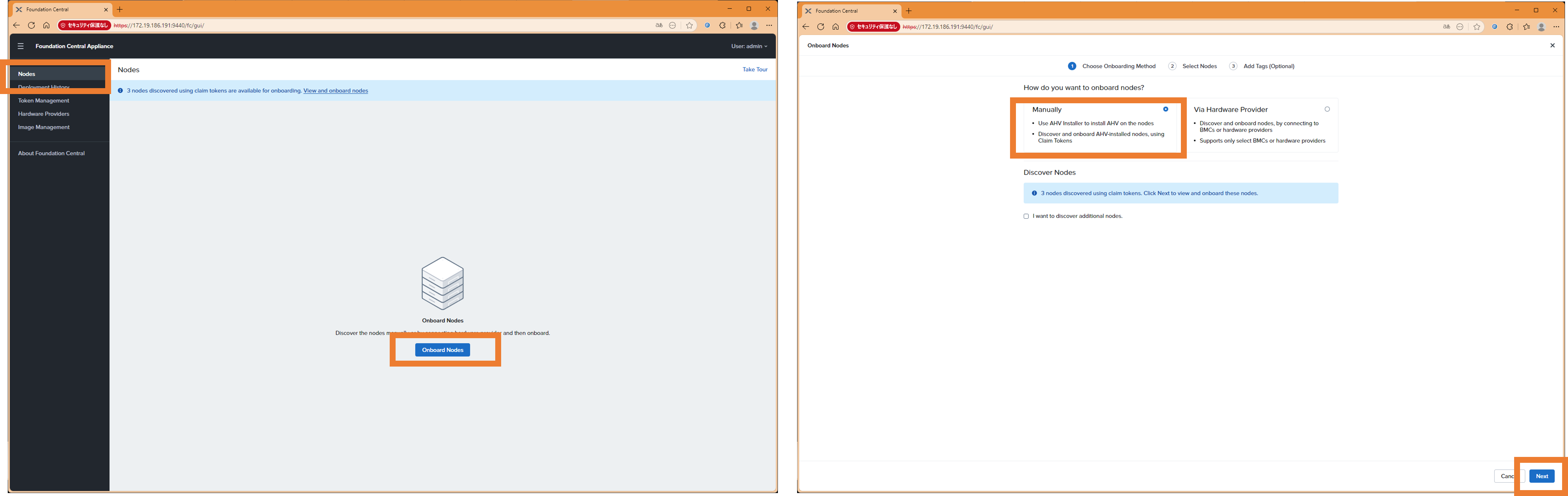Open browser ellipsis menu in right window
The height and width of the screenshot is (496, 1568).
pos(1557,27)
